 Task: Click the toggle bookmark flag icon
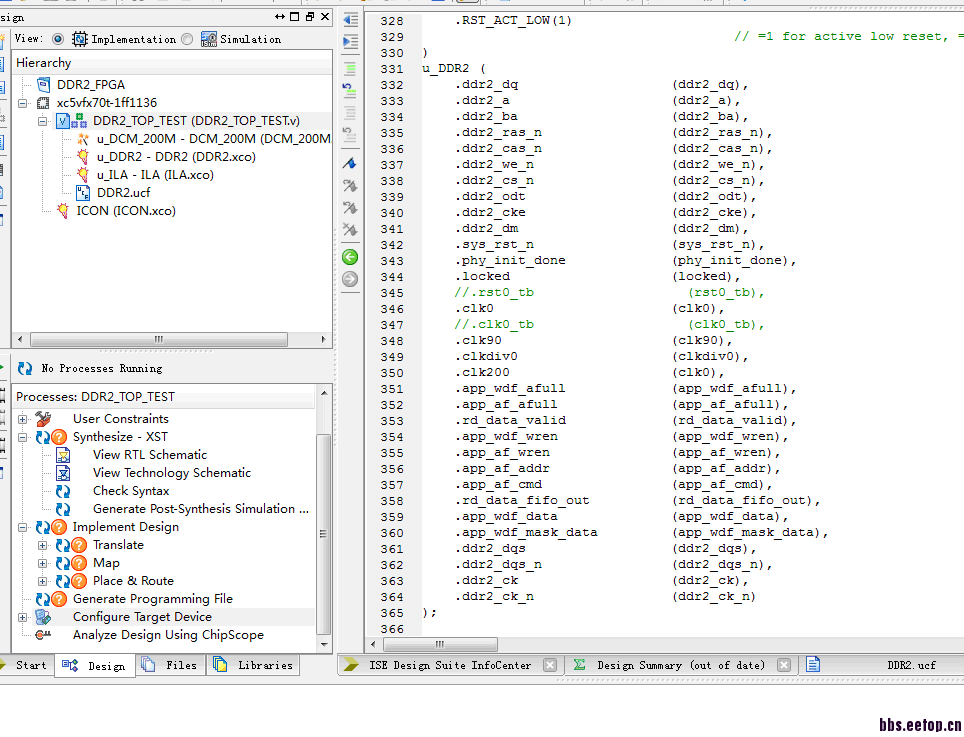coord(350,163)
